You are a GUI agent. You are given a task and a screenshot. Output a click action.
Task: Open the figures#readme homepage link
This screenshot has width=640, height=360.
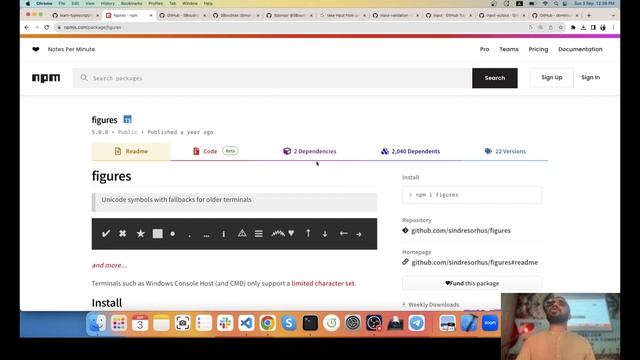474,262
